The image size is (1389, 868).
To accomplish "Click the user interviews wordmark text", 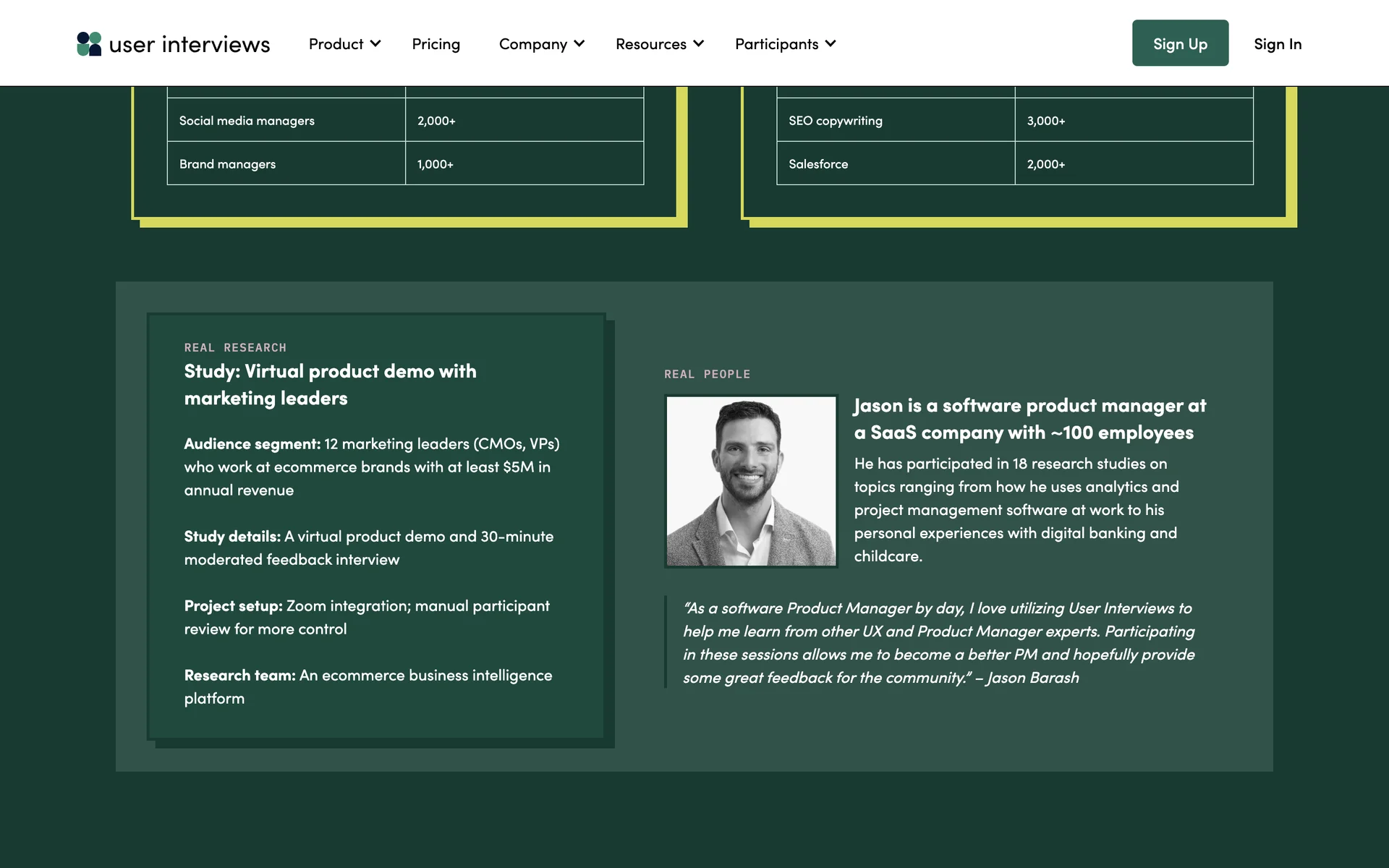I will [x=190, y=45].
